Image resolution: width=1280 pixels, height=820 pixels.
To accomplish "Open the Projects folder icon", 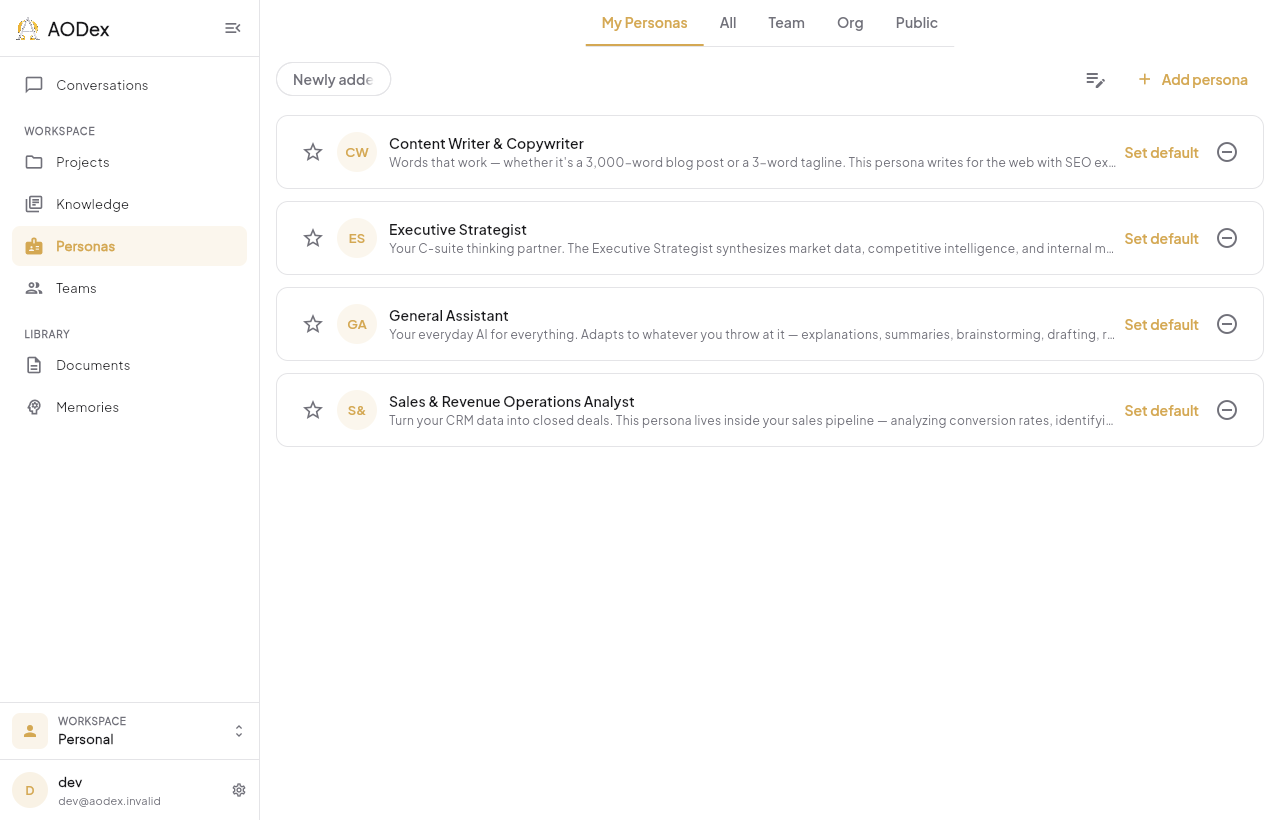I will 34,162.
